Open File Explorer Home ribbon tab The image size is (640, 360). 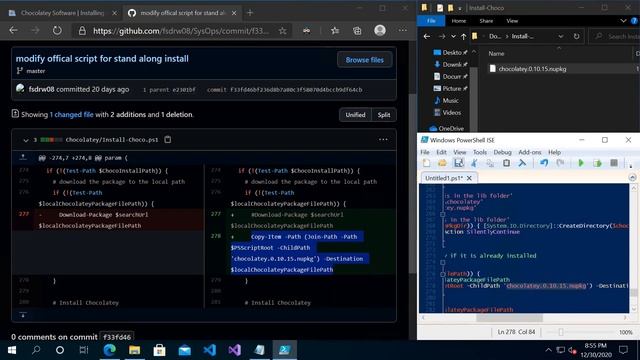pos(458,21)
